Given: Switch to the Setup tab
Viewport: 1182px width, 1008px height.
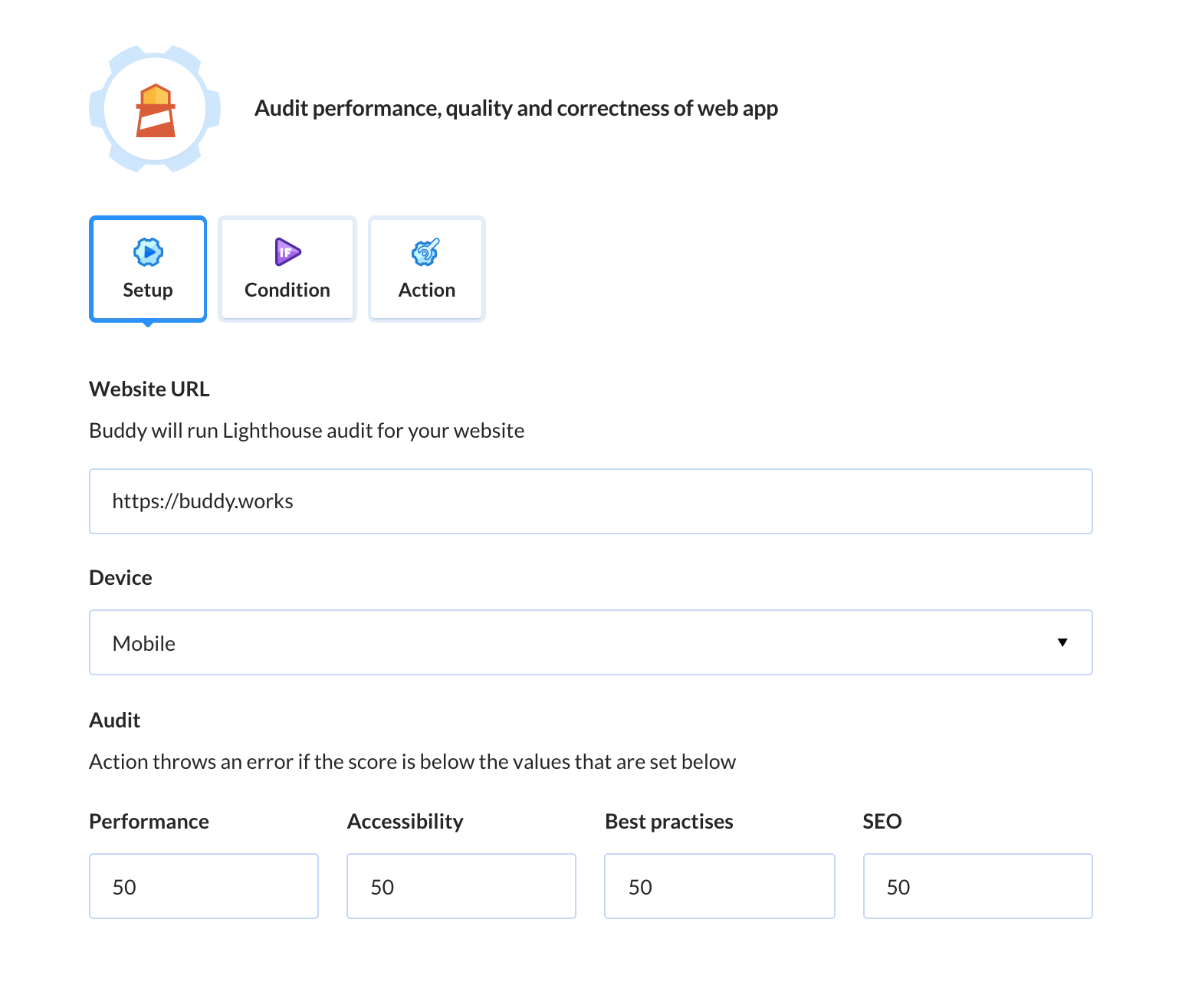Looking at the screenshot, I should click(148, 269).
